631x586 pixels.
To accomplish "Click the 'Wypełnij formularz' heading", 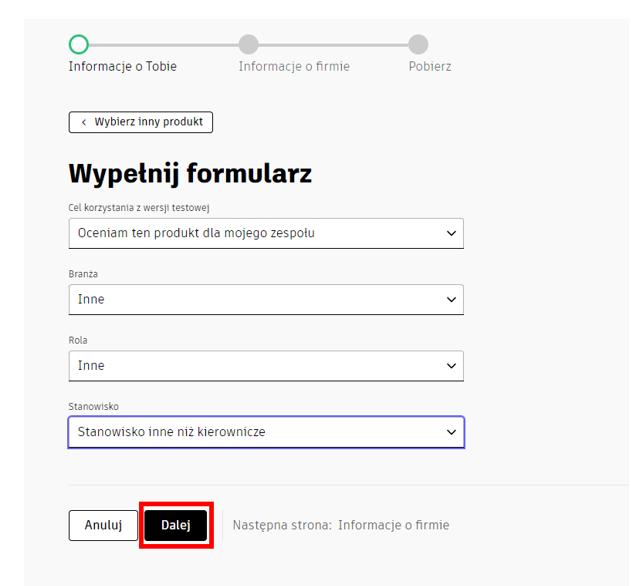I will 190,174.
